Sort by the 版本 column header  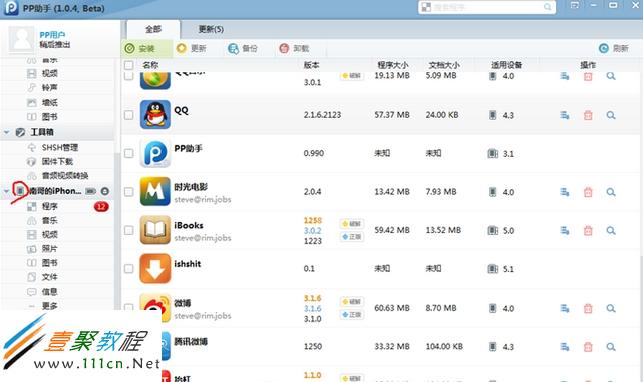311,65
